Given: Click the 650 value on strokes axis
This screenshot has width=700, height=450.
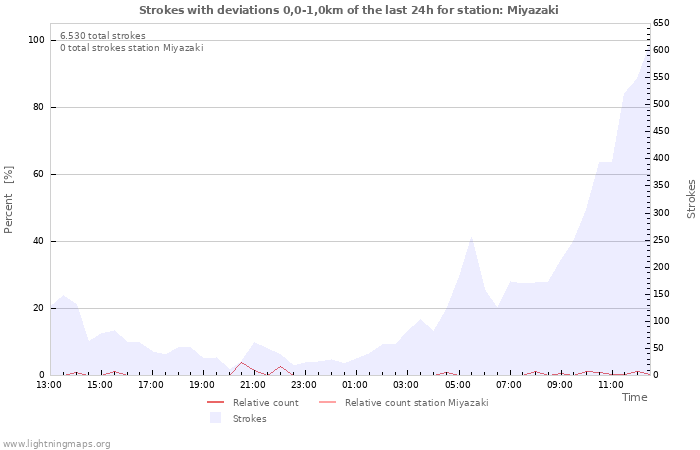Looking at the screenshot, I should coord(662,22).
